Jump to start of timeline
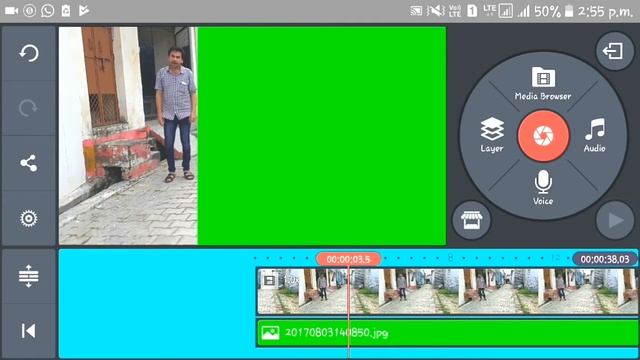 (x=28, y=331)
